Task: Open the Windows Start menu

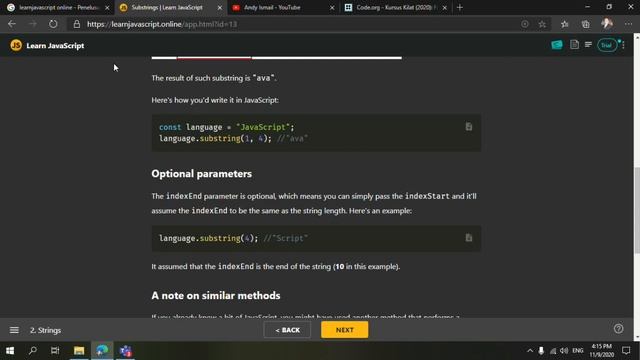Action: point(10,351)
